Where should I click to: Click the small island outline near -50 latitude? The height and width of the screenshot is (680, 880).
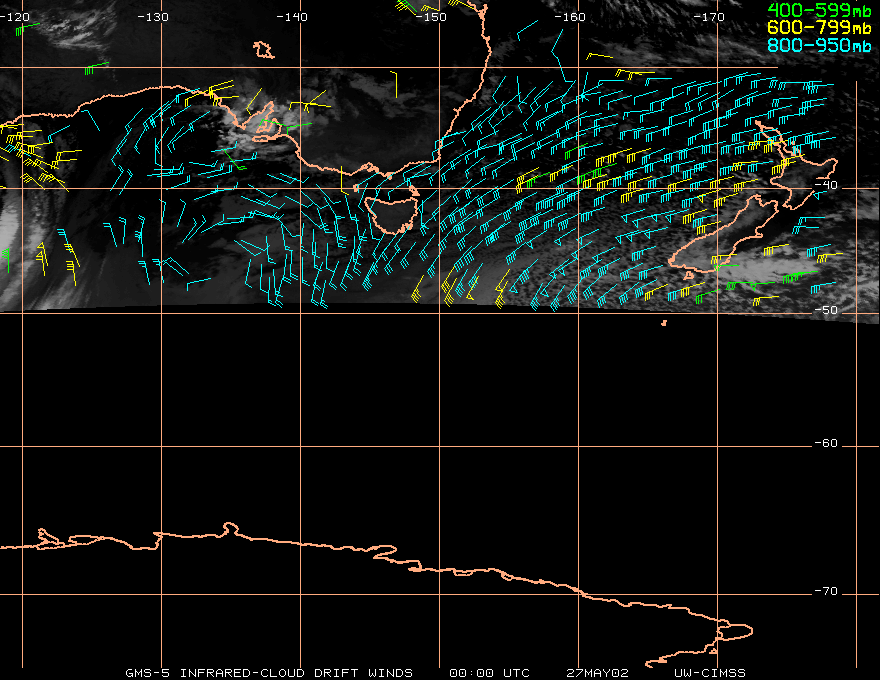click(x=664, y=323)
